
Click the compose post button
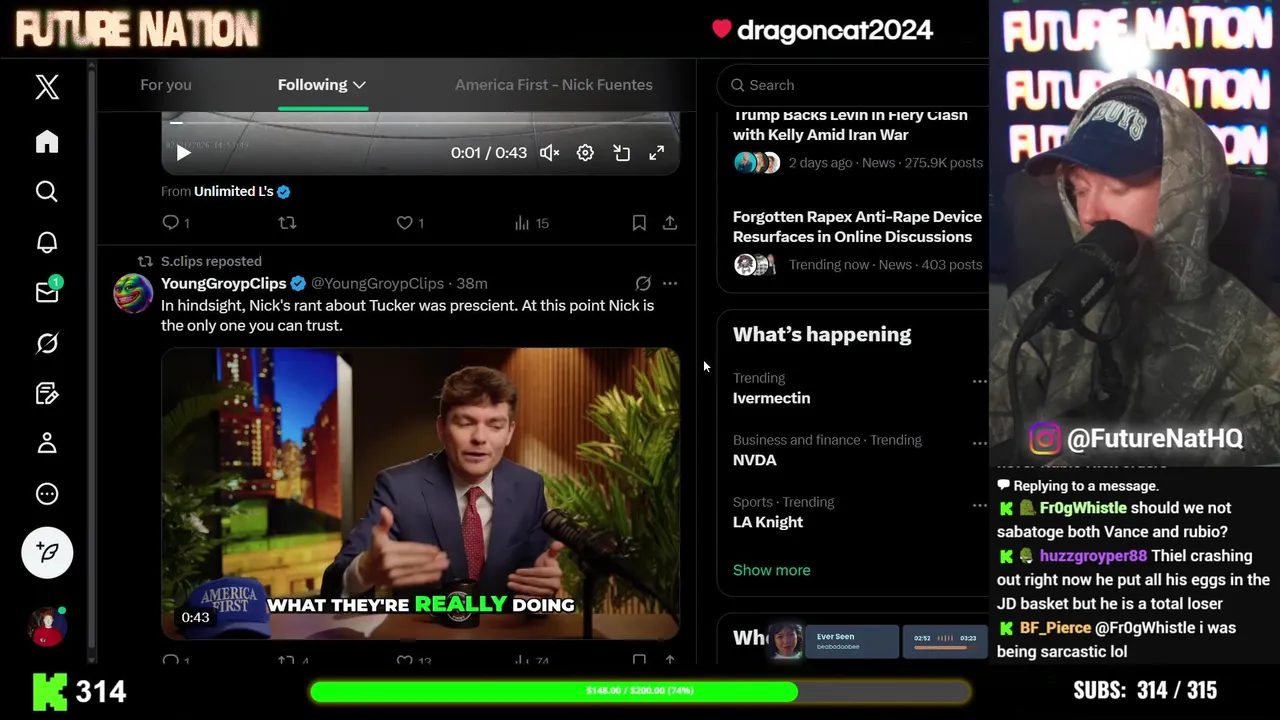tap(47, 552)
